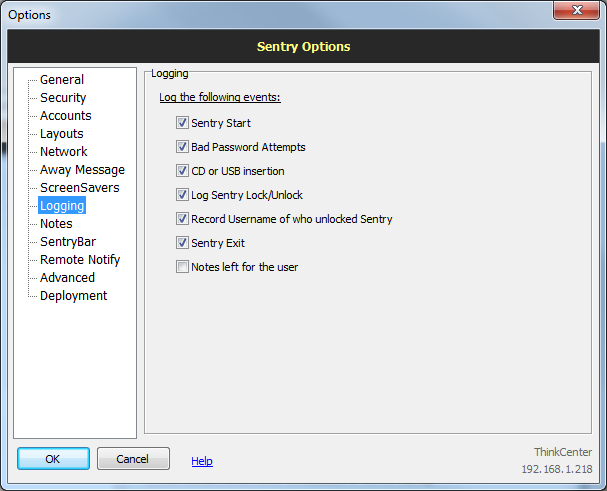Screen dimensions: 607x491
Task: Select Advanced in the options tree
Action: (67, 278)
